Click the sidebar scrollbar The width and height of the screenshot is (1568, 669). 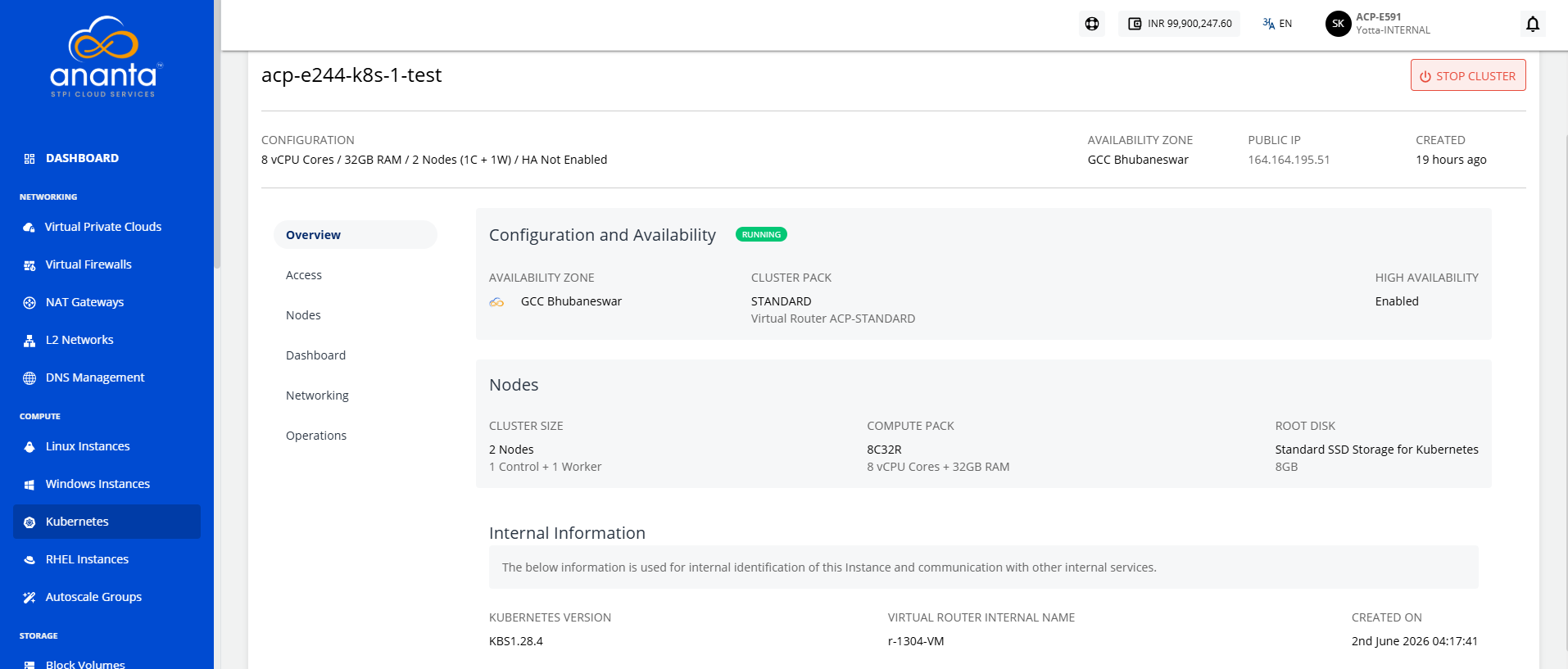[217, 134]
